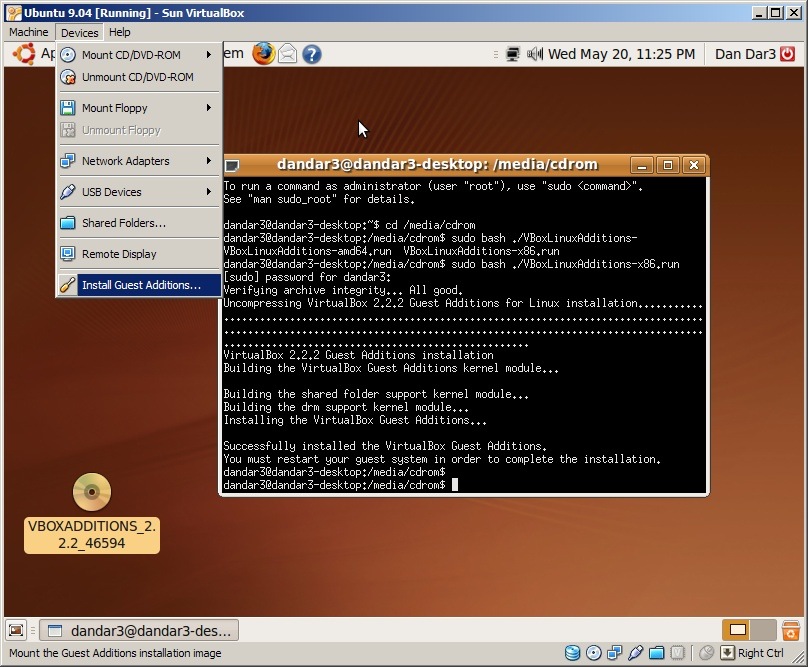Viewport: 808px width, 667px height.
Task: Click the hard disk activity status icon
Action: click(572, 653)
